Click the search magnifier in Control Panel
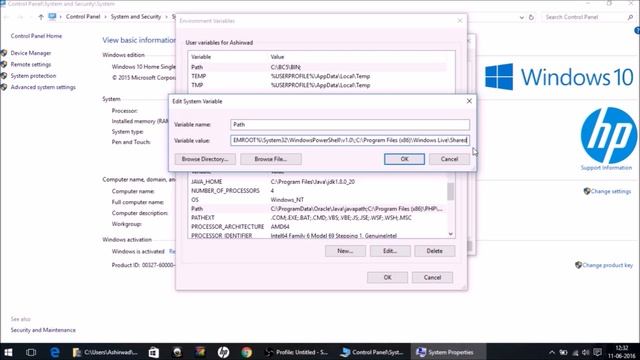 (631, 17)
